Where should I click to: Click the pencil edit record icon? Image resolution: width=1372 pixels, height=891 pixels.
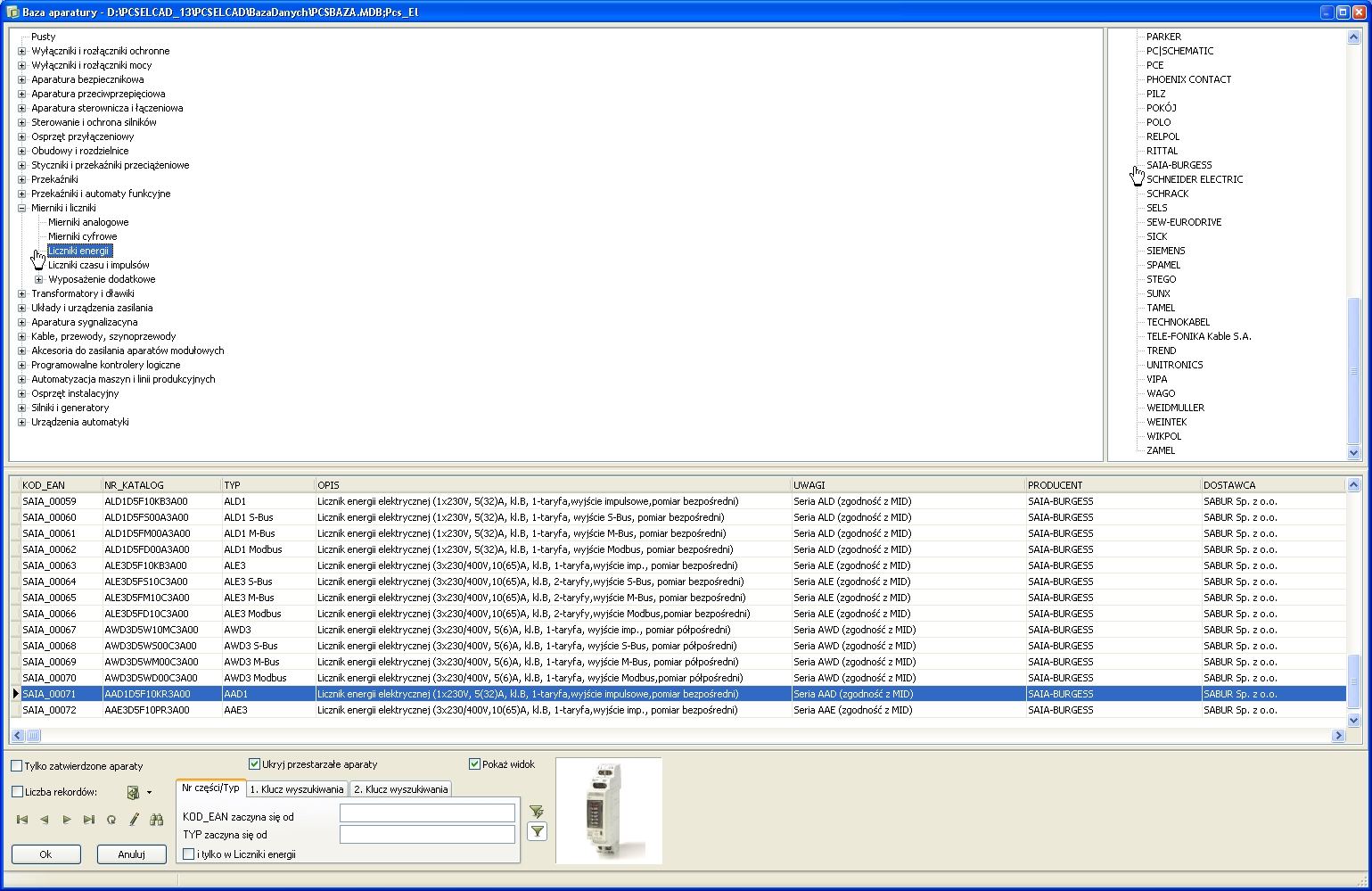[135, 820]
